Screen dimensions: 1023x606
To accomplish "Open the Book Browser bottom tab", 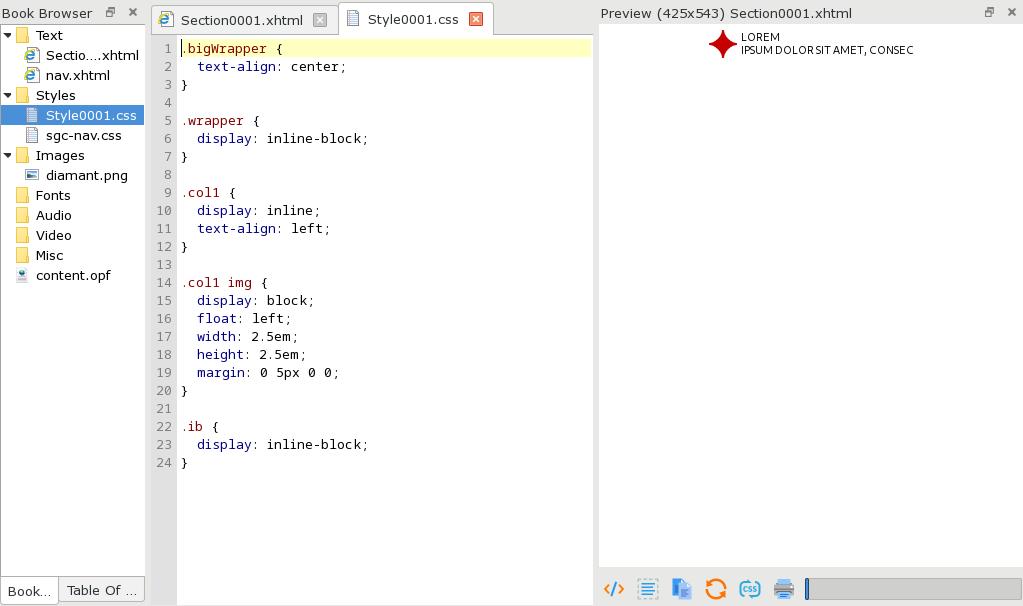I will [29, 590].
